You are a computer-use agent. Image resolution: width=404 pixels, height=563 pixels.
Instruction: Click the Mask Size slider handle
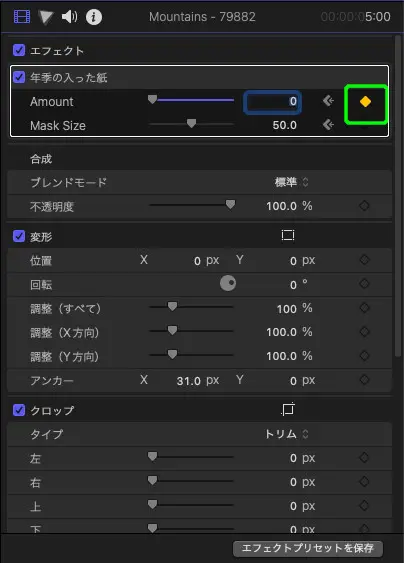click(191, 124)
